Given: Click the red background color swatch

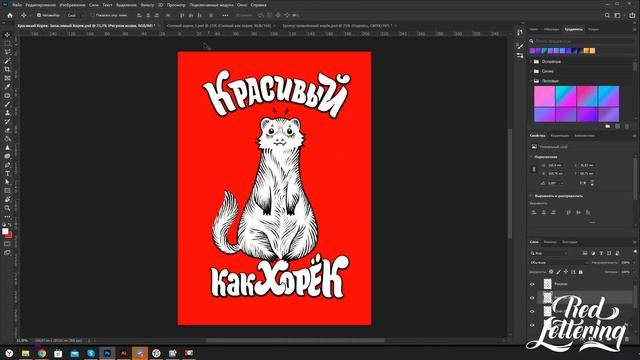Looking at the screenshot, I should click(10, 236).
